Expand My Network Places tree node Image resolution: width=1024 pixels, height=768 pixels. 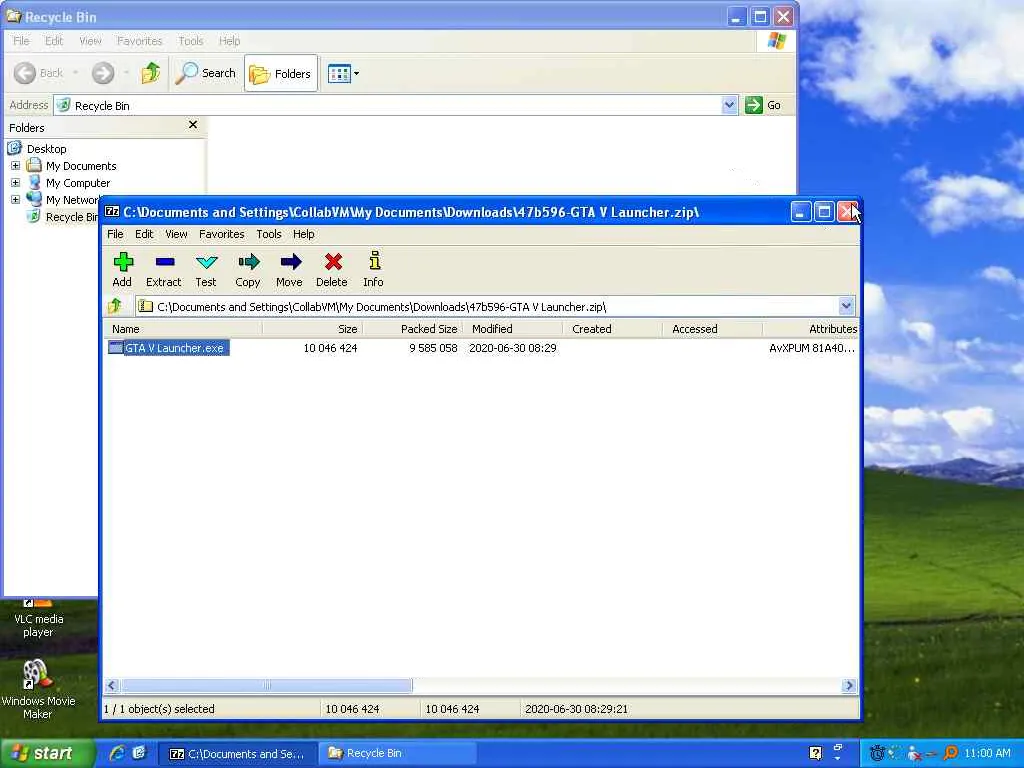pyautogui.click(x=15, y=200)
